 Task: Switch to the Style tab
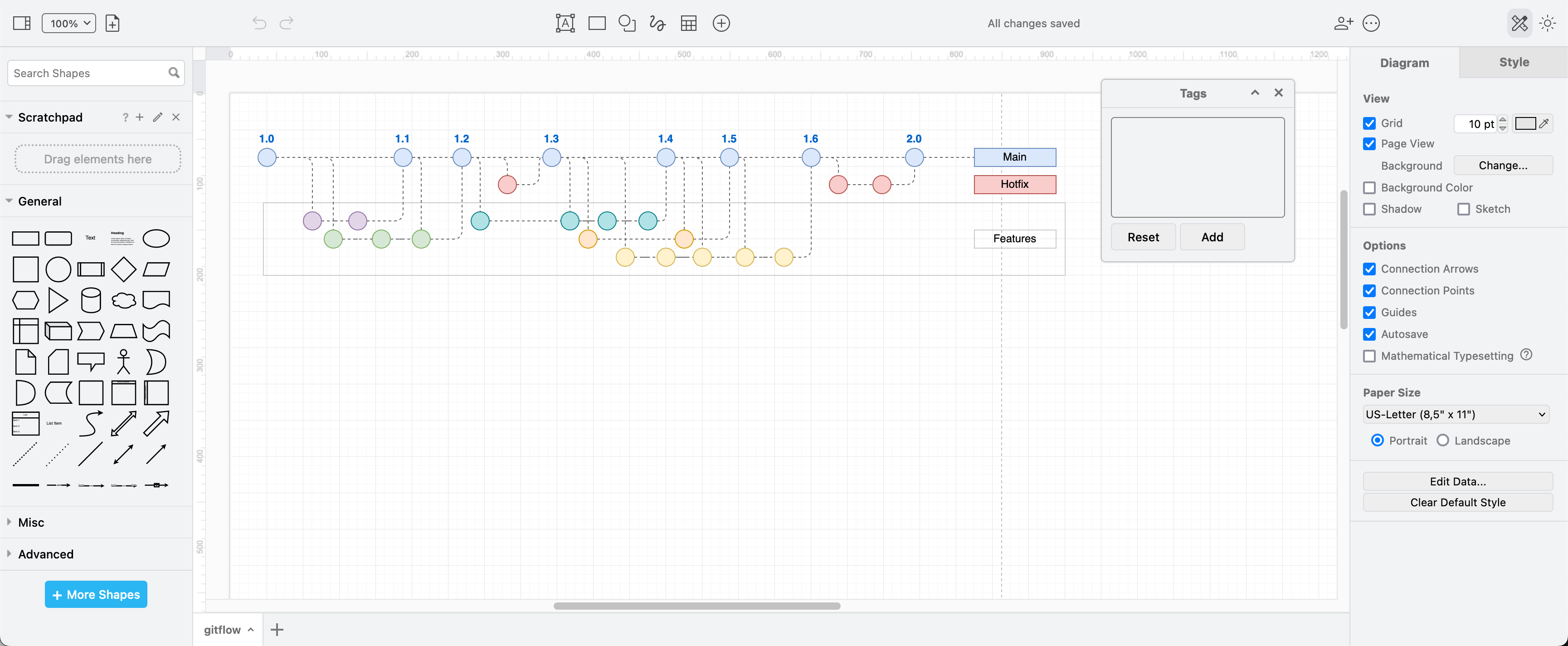tap(1514, 62)
